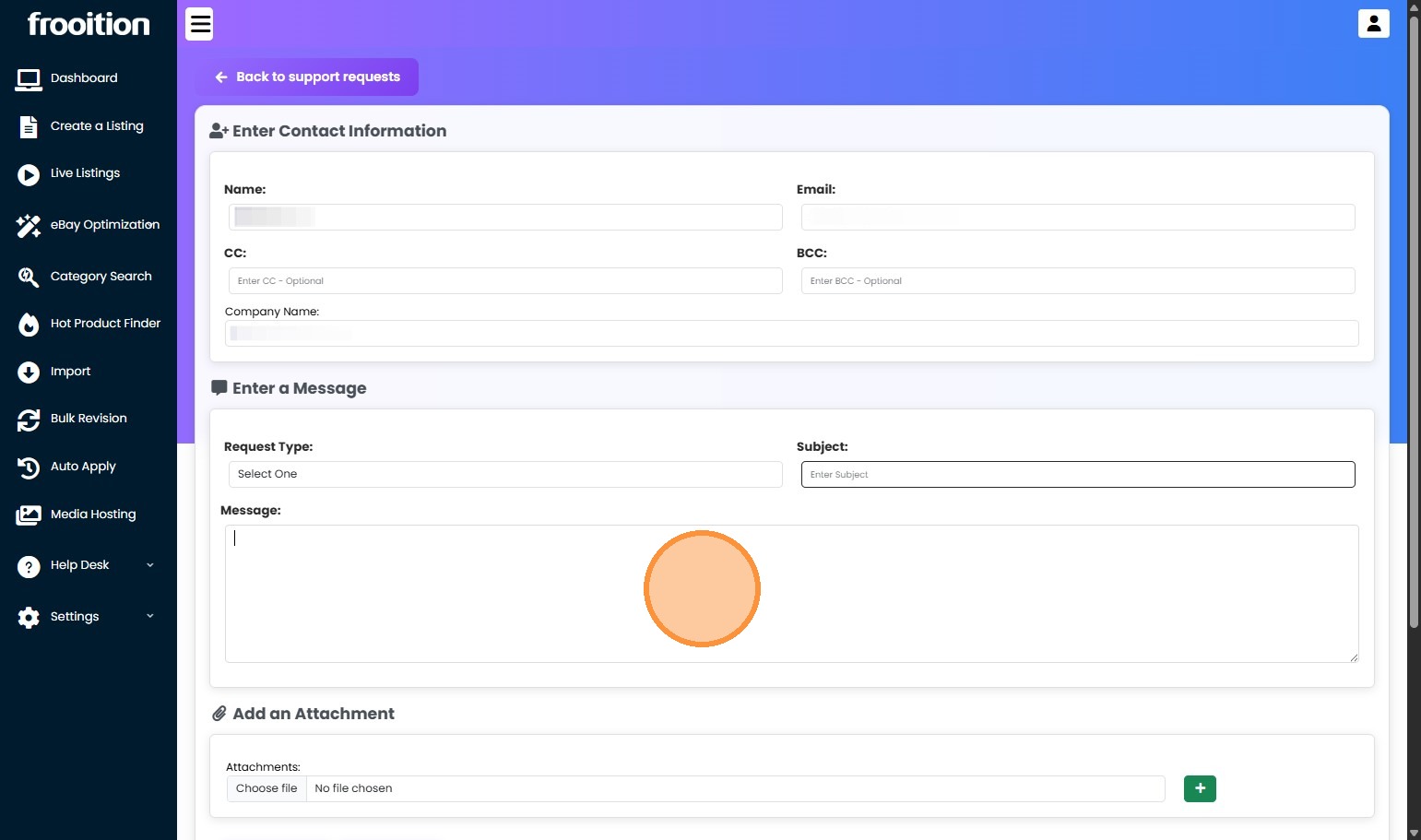Expand the Settings chevron

150,616
